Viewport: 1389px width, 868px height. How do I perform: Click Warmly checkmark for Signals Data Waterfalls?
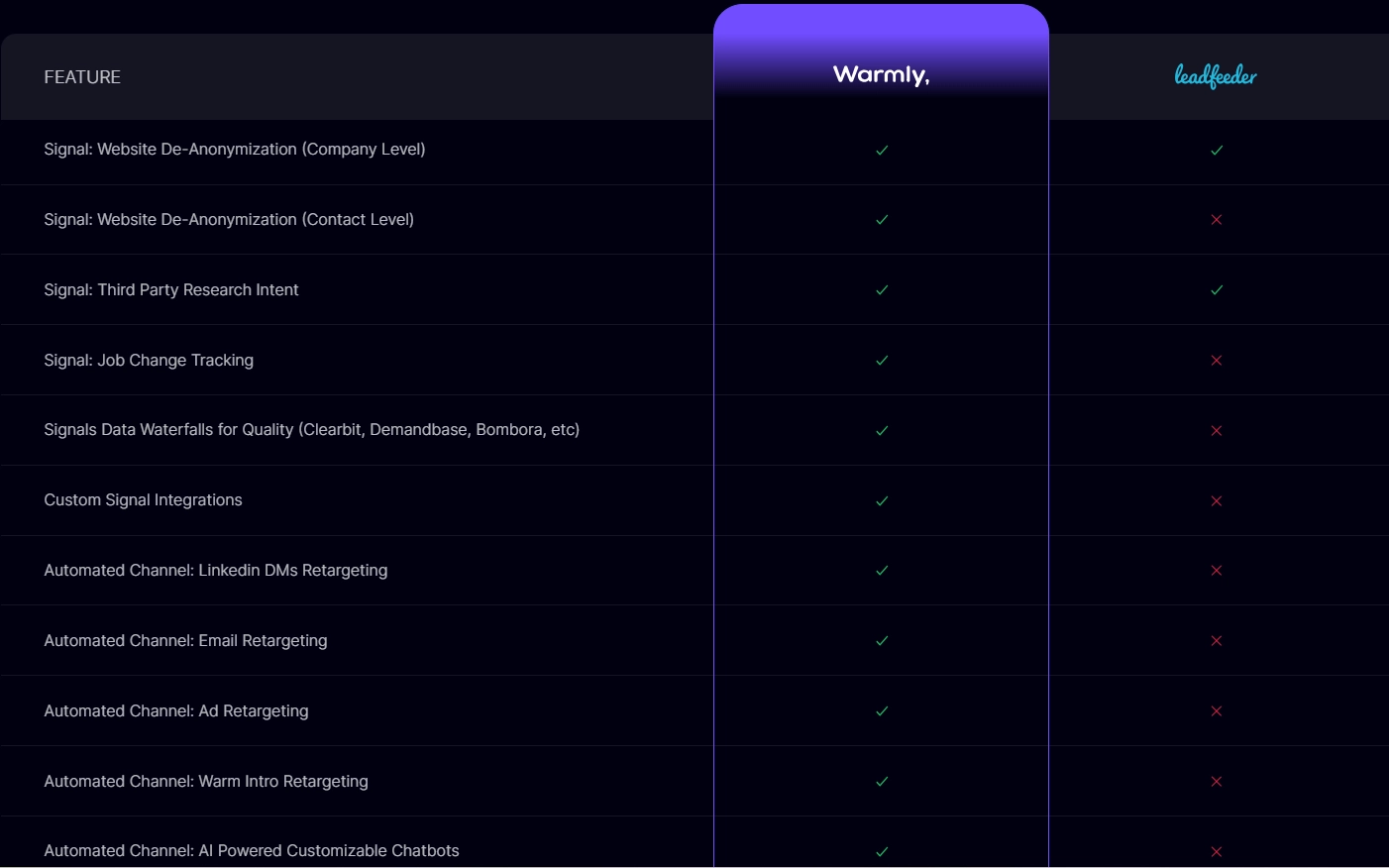(x=882, y=431)
